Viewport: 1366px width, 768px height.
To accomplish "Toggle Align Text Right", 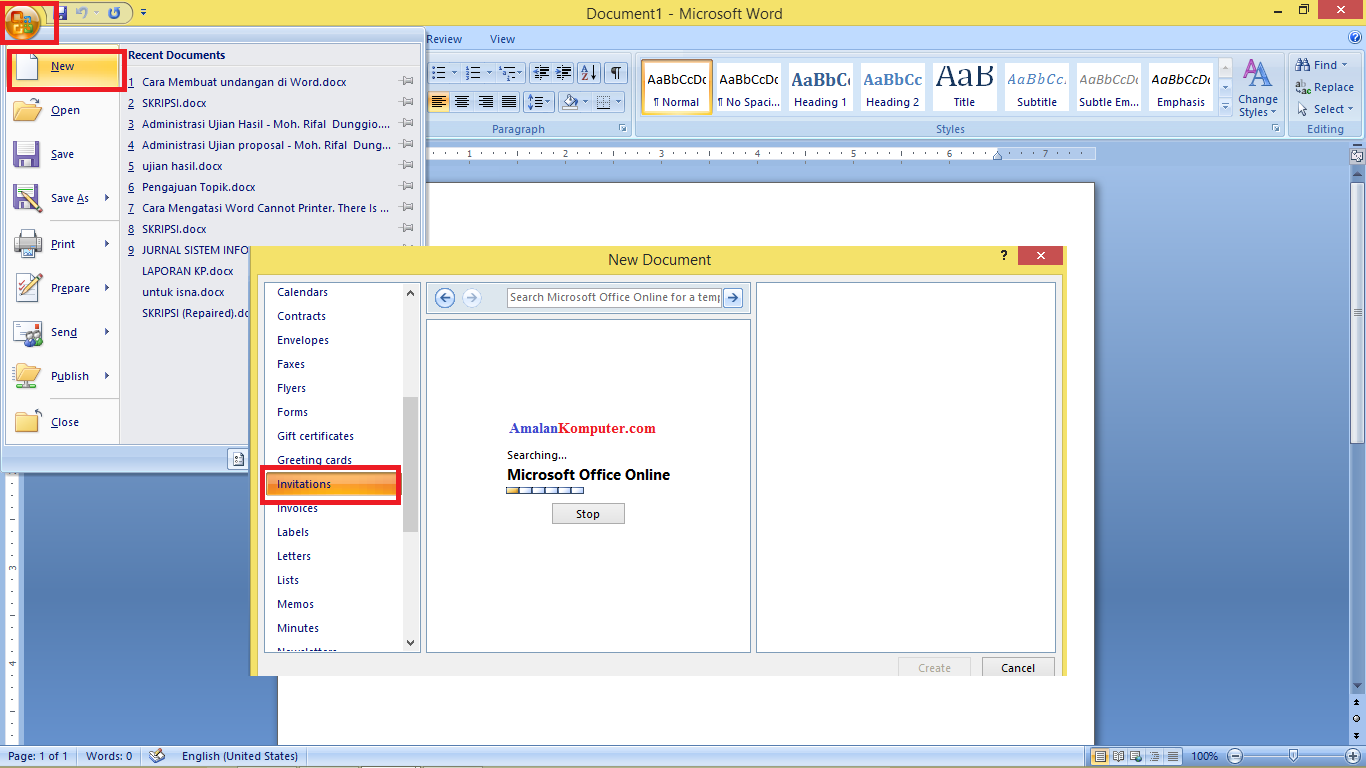I will [486, 102].
